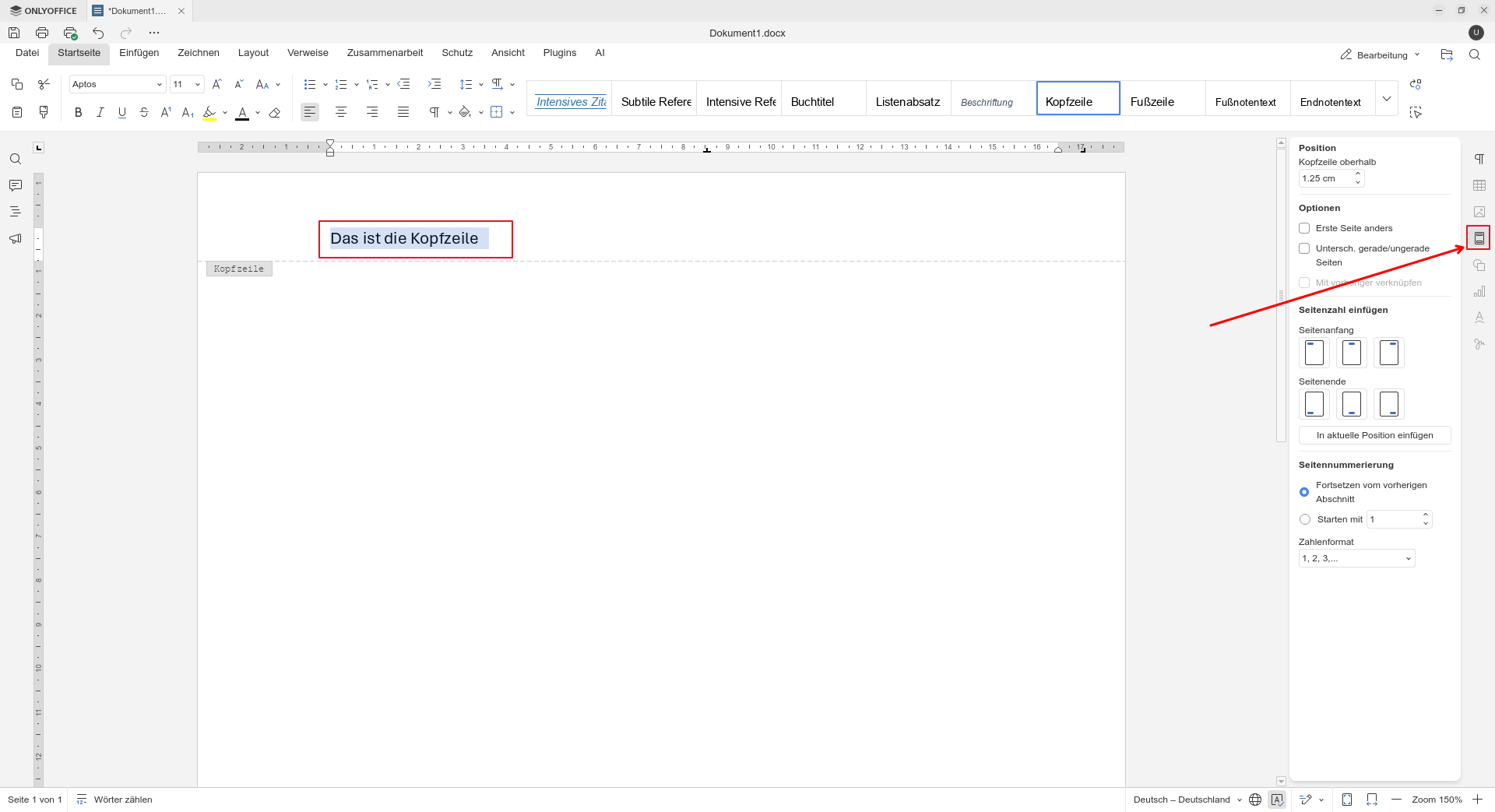
Task: Switch to the Layout tab
Action: click(x=253, y=53)
